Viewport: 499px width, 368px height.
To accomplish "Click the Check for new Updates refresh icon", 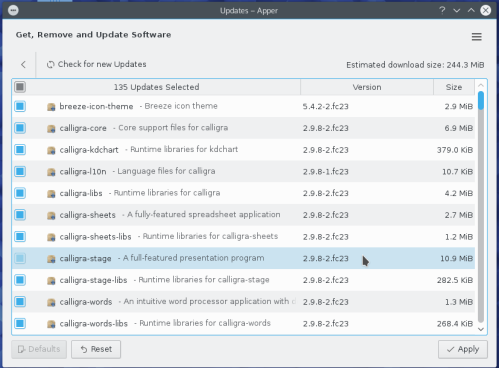I will (50, 64).
